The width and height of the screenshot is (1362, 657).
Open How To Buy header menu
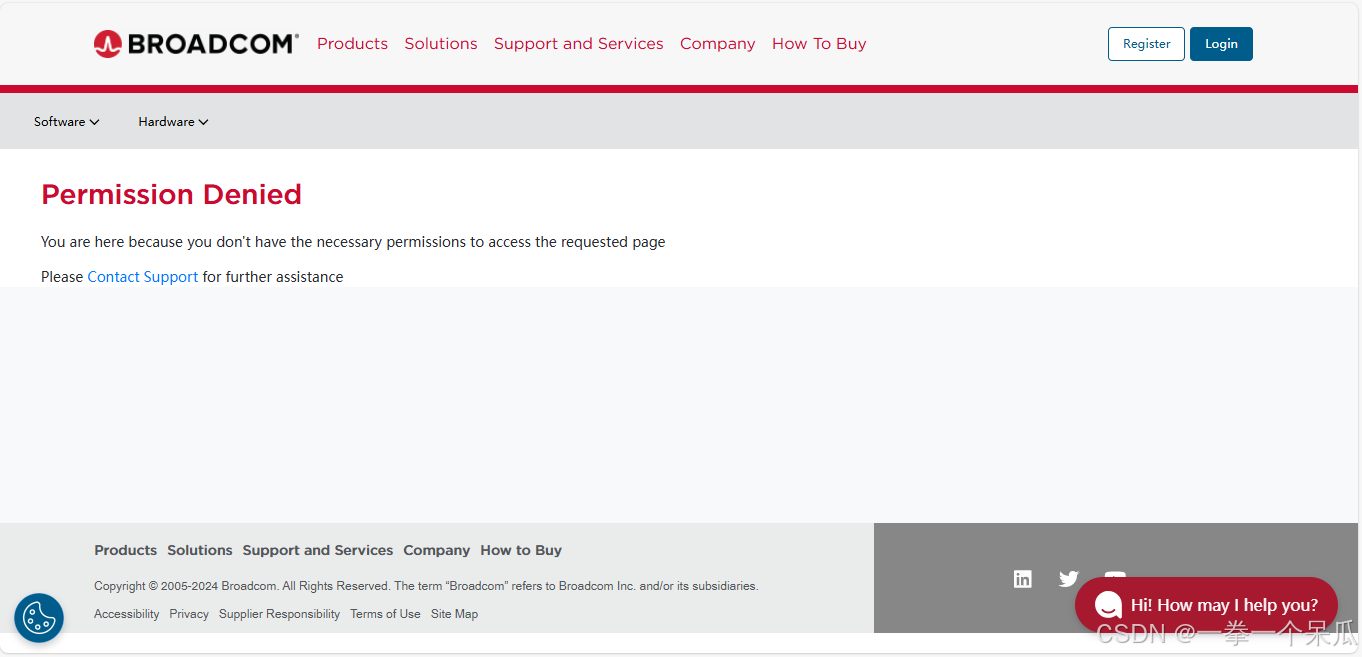coord(819,44)
